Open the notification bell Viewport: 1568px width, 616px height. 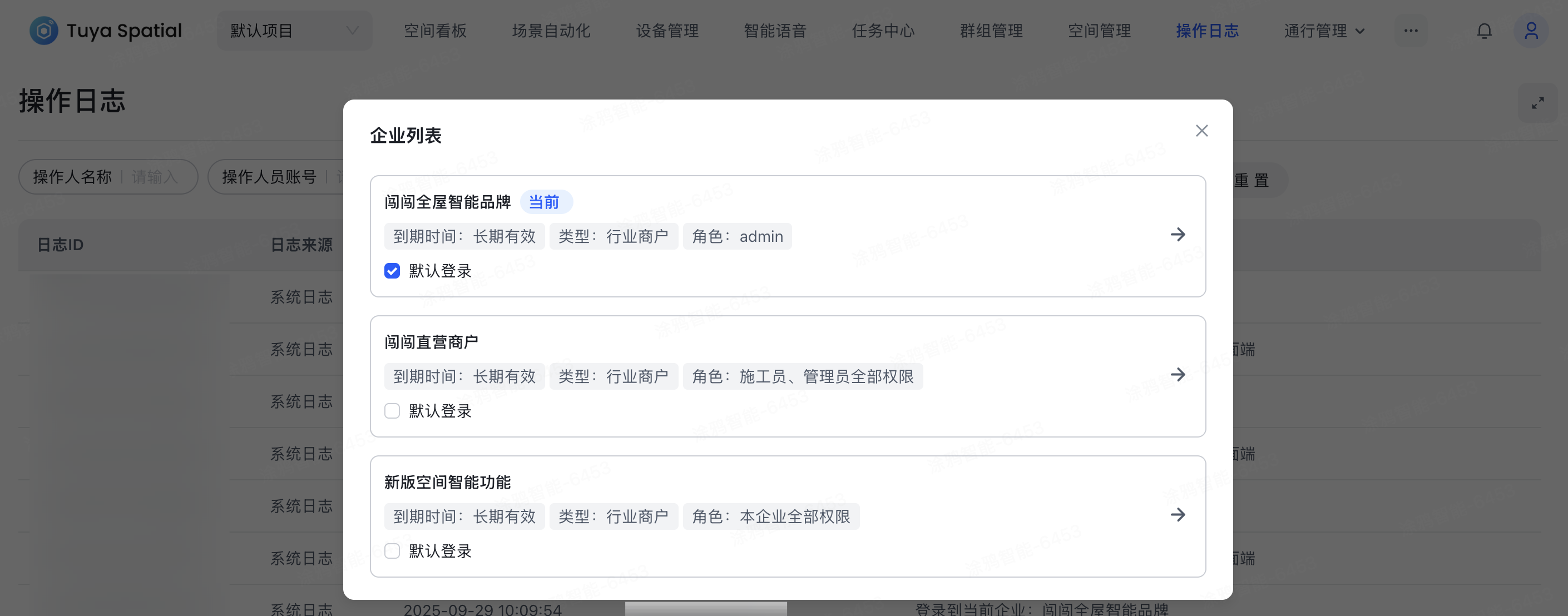point(1484,31)
